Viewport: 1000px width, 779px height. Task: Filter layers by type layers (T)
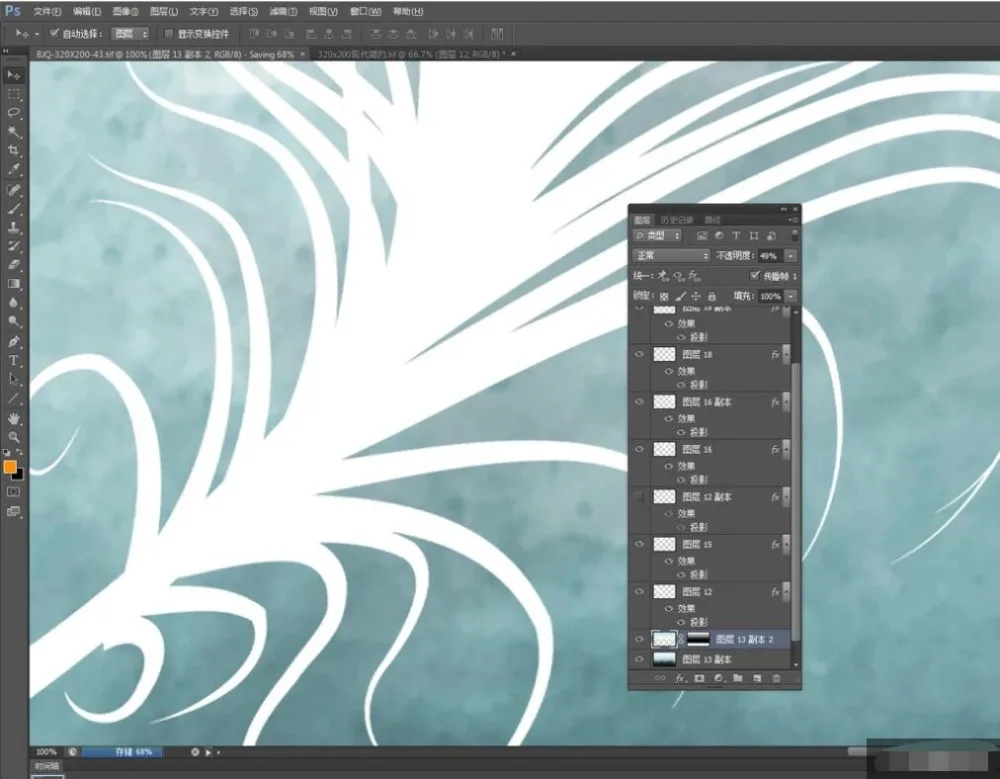pyautogui.click(x=736, y=236)
